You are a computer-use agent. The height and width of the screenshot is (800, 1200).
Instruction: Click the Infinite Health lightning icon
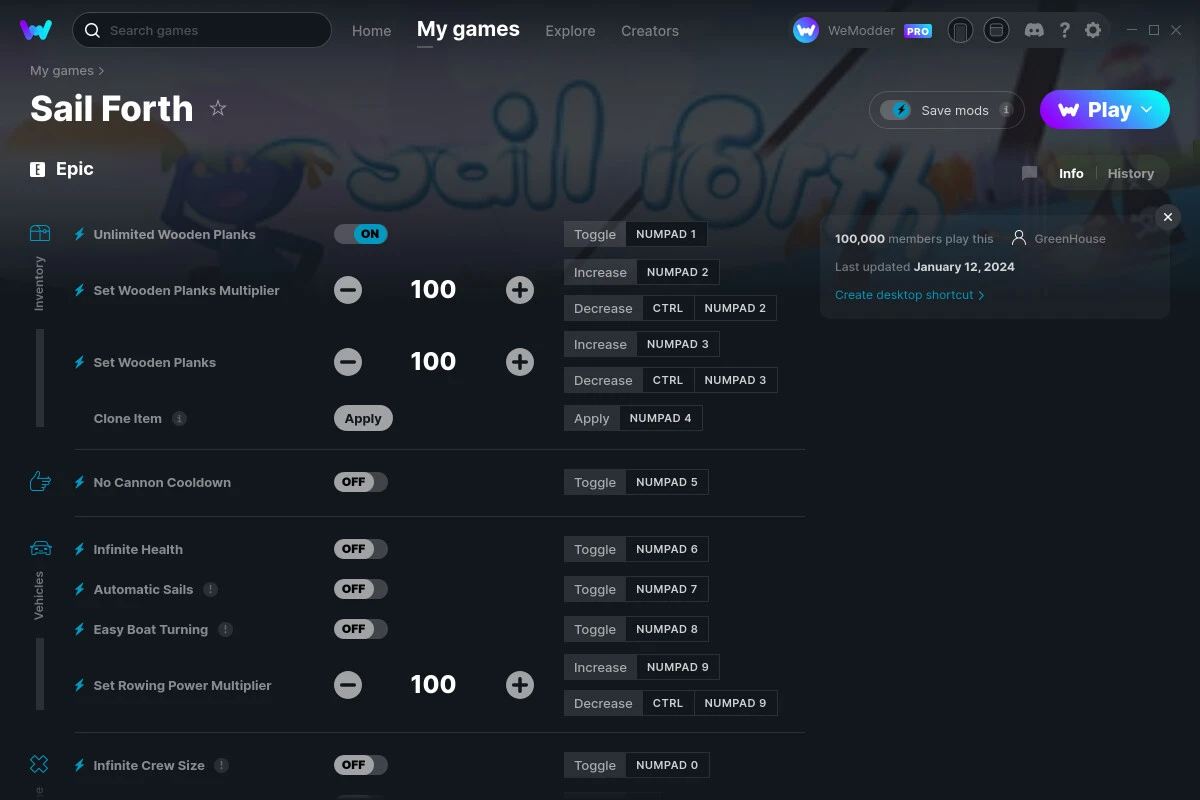click(80, 549)
